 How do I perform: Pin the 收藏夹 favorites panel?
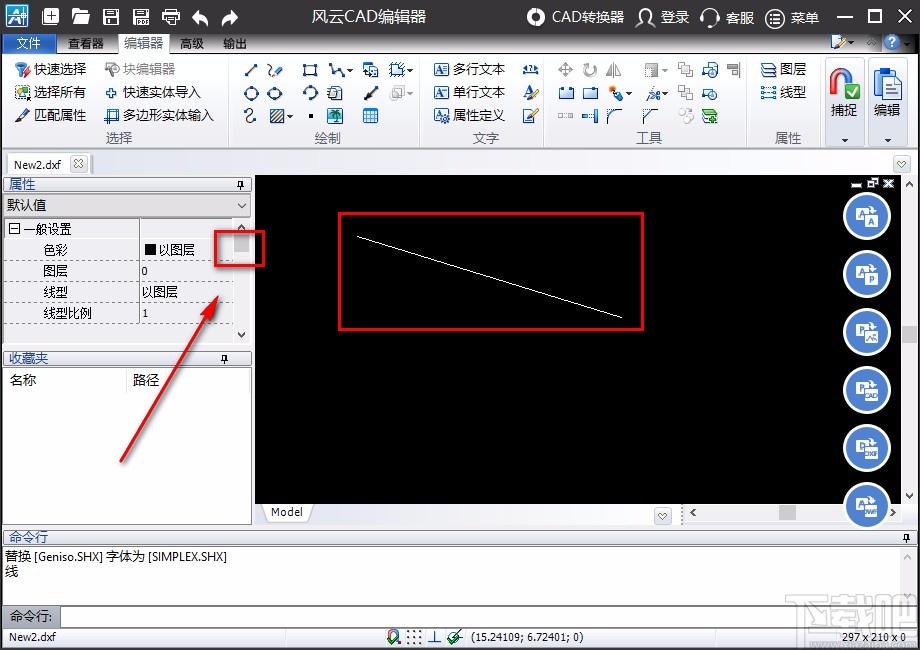click(224, 359)
